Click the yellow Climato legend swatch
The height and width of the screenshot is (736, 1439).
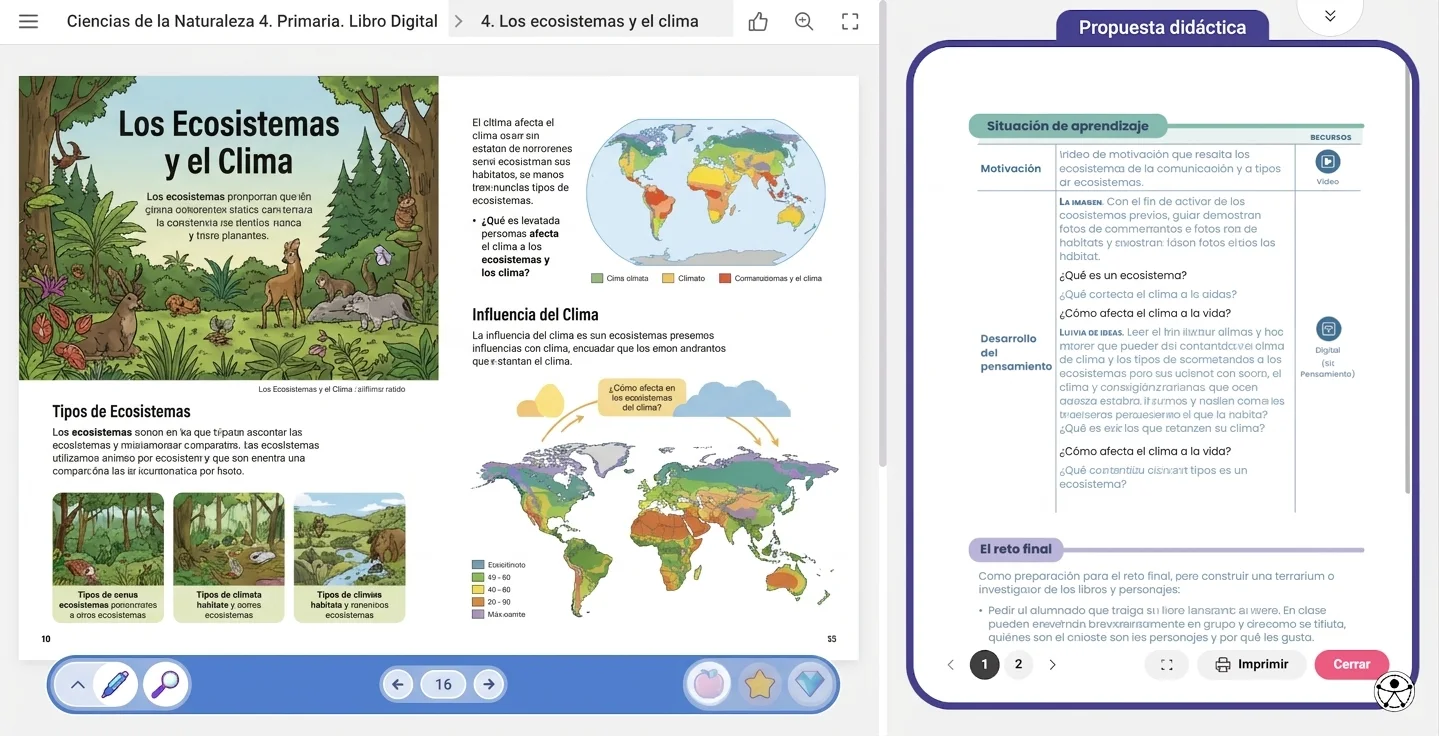[668, 278]
